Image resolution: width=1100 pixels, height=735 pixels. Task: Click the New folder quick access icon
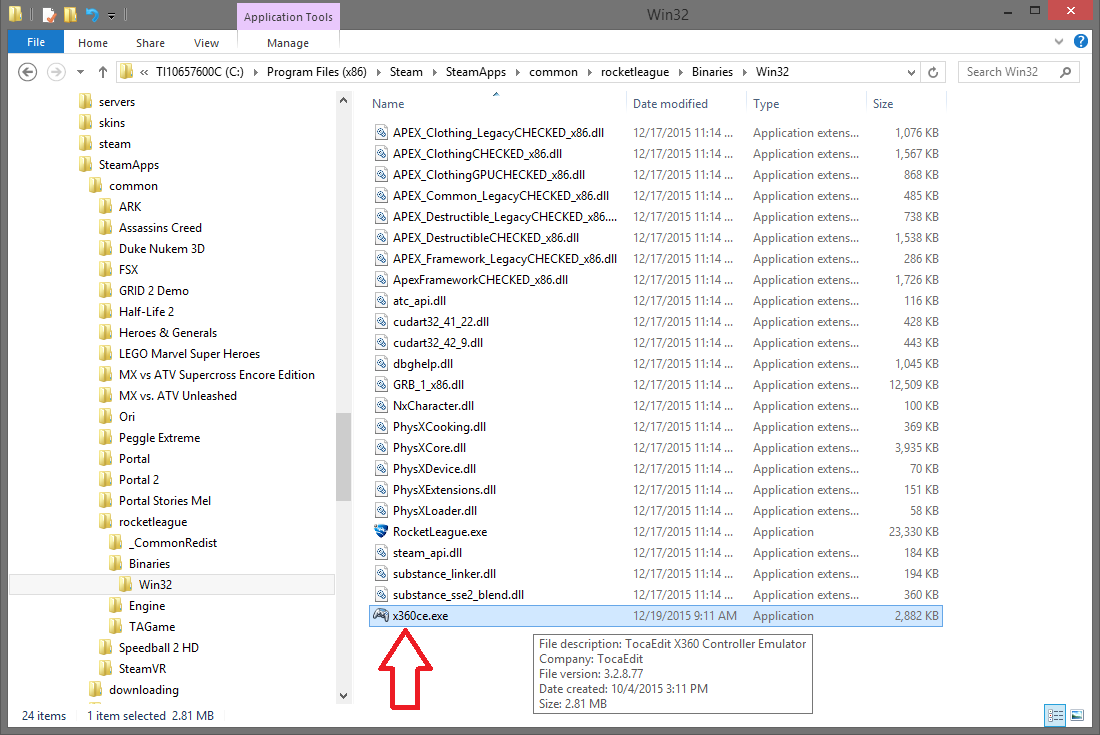[70, 14]
